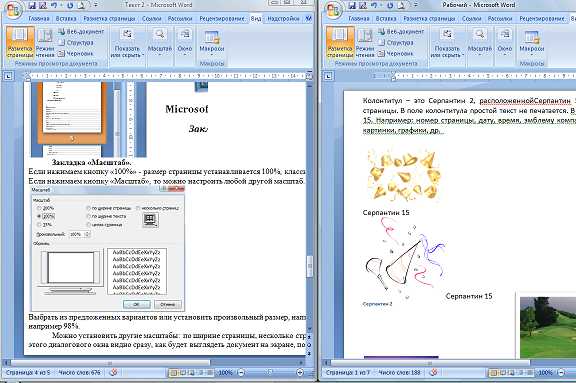Select Разметка страницы view in left window

[x=20, y=43]
